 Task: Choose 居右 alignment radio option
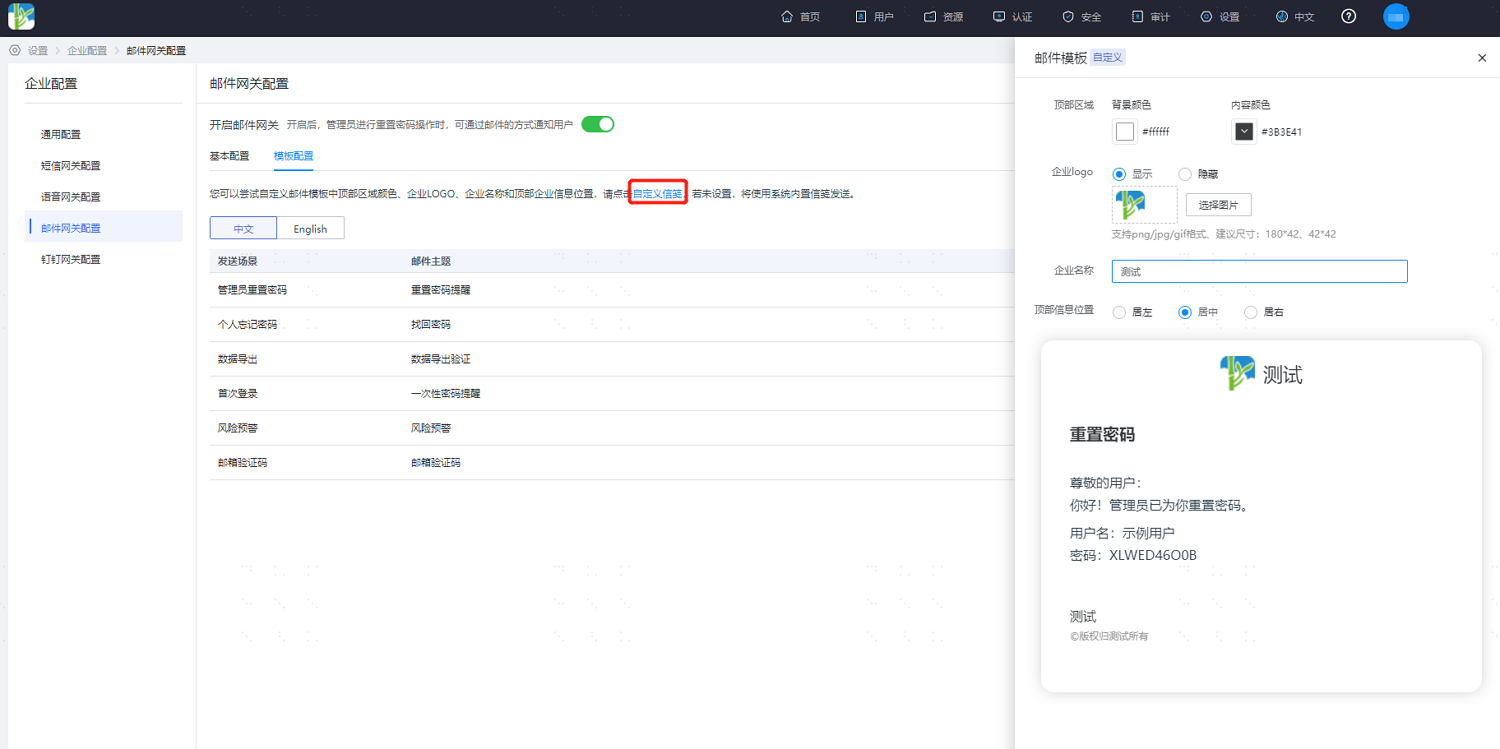pyautogui.click(x=1250, y=312)
